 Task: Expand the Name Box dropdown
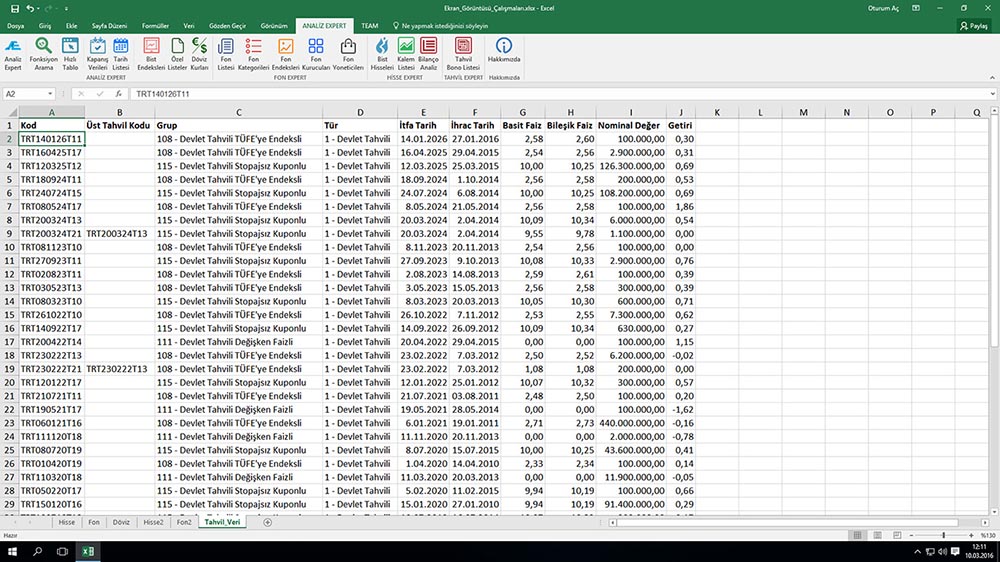50,94
